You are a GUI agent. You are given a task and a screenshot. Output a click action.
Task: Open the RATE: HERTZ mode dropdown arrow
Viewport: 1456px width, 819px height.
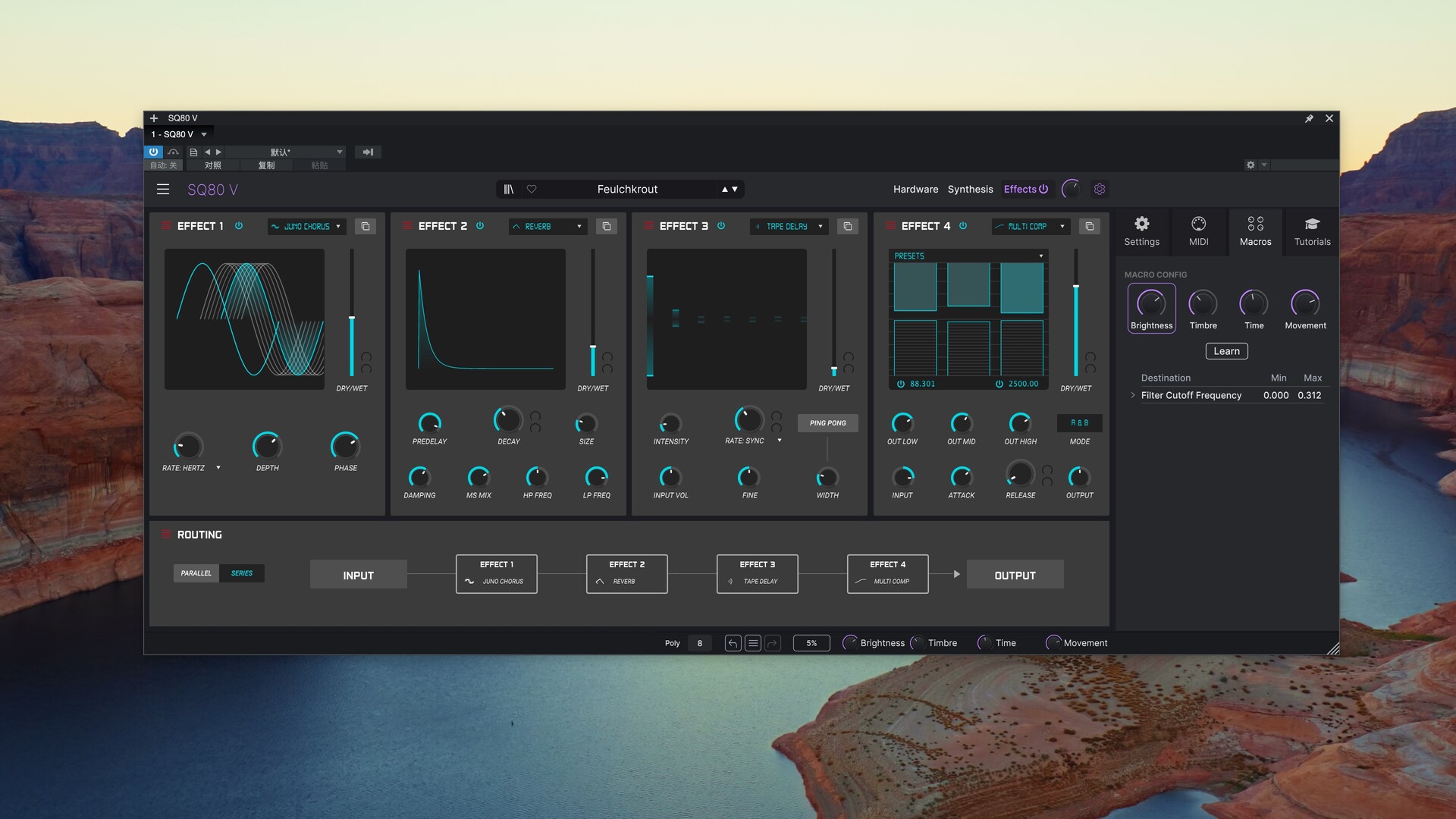[218, 468]
